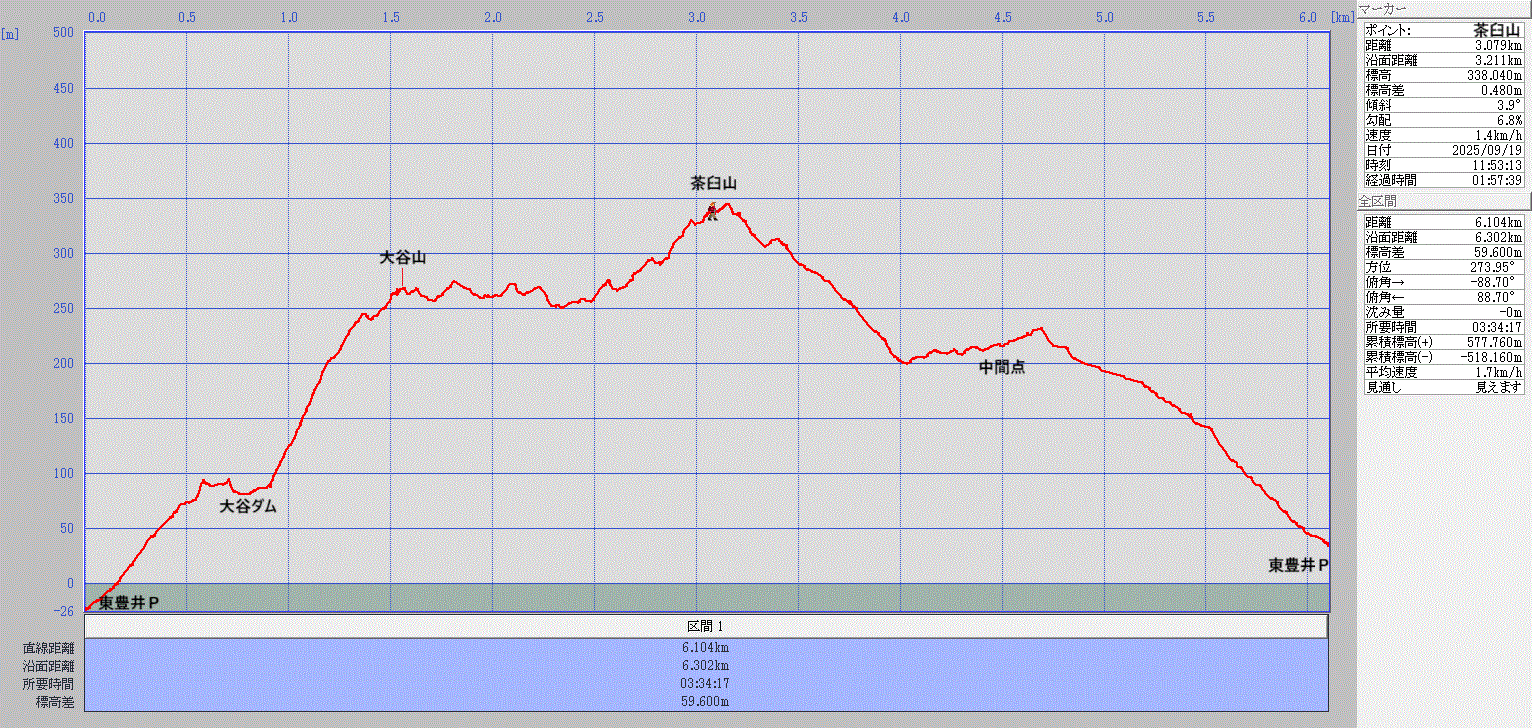Click the ending 東豊井P label at bottom right
Image resolution: width=1532 pixels, height=728 pixels.
pos(1298,565)
